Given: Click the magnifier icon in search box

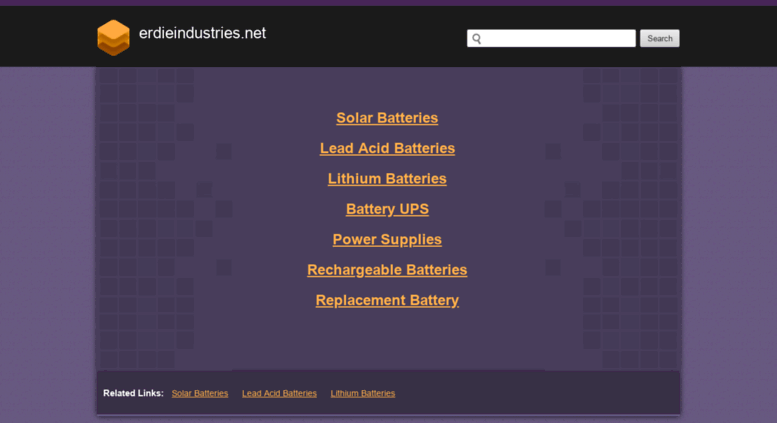Looking at the screenshot, I should 477,39.
